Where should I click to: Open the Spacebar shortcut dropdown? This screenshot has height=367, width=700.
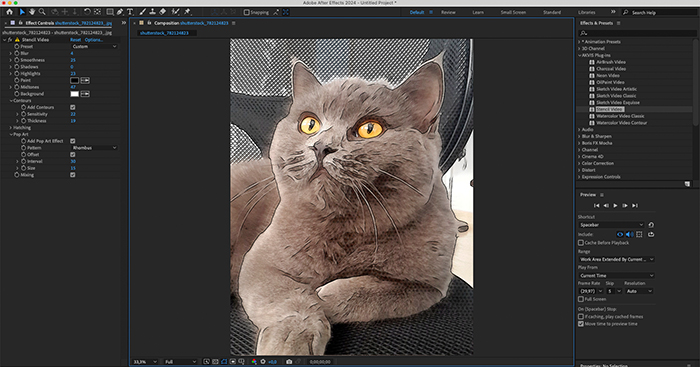click(x=611, y=225)
